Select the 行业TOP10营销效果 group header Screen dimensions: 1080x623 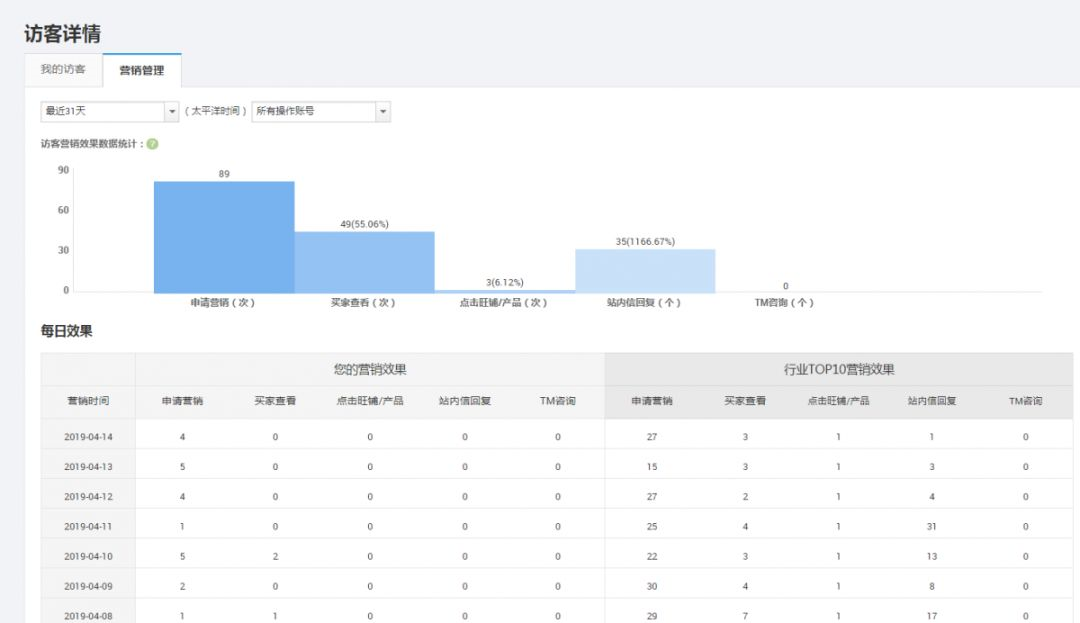[838, 370]
